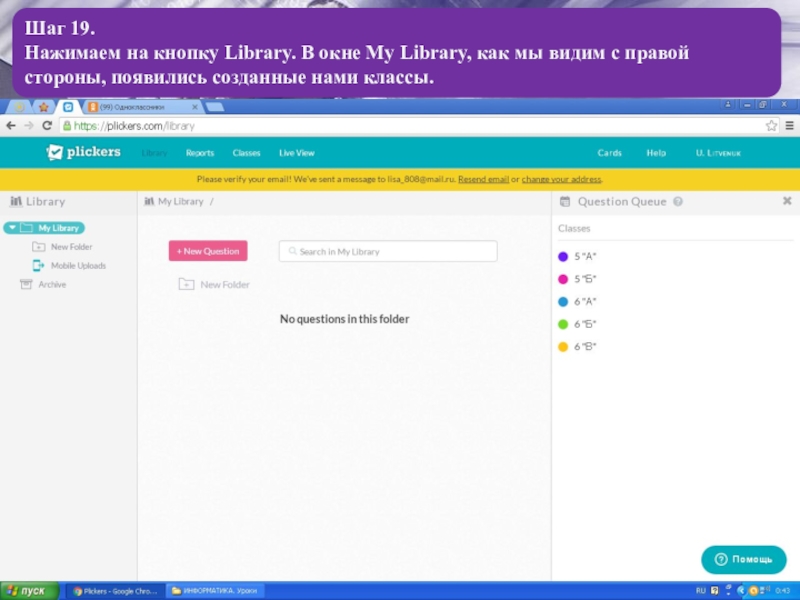
Task: Open the Chrome menu icon
Action: click(789, 126)
